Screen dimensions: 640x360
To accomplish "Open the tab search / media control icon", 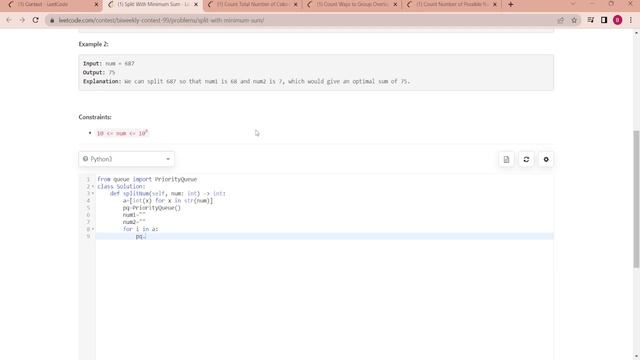I will tap(591, 20).
